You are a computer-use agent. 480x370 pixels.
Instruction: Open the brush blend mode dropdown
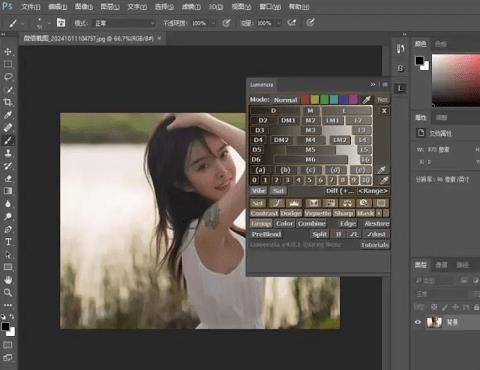[124, 23]
